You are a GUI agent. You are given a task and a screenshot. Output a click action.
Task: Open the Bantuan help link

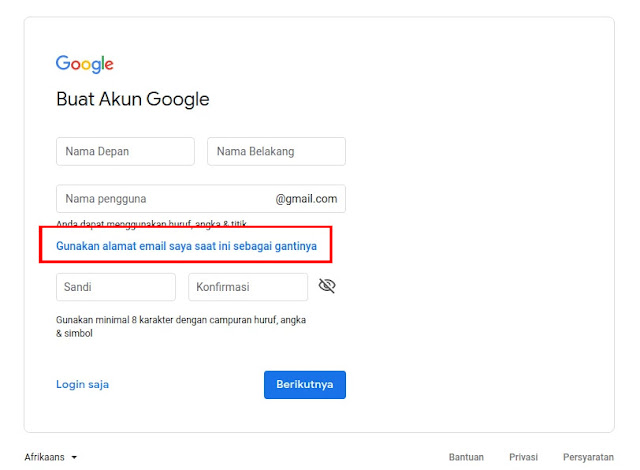[466, 457]
